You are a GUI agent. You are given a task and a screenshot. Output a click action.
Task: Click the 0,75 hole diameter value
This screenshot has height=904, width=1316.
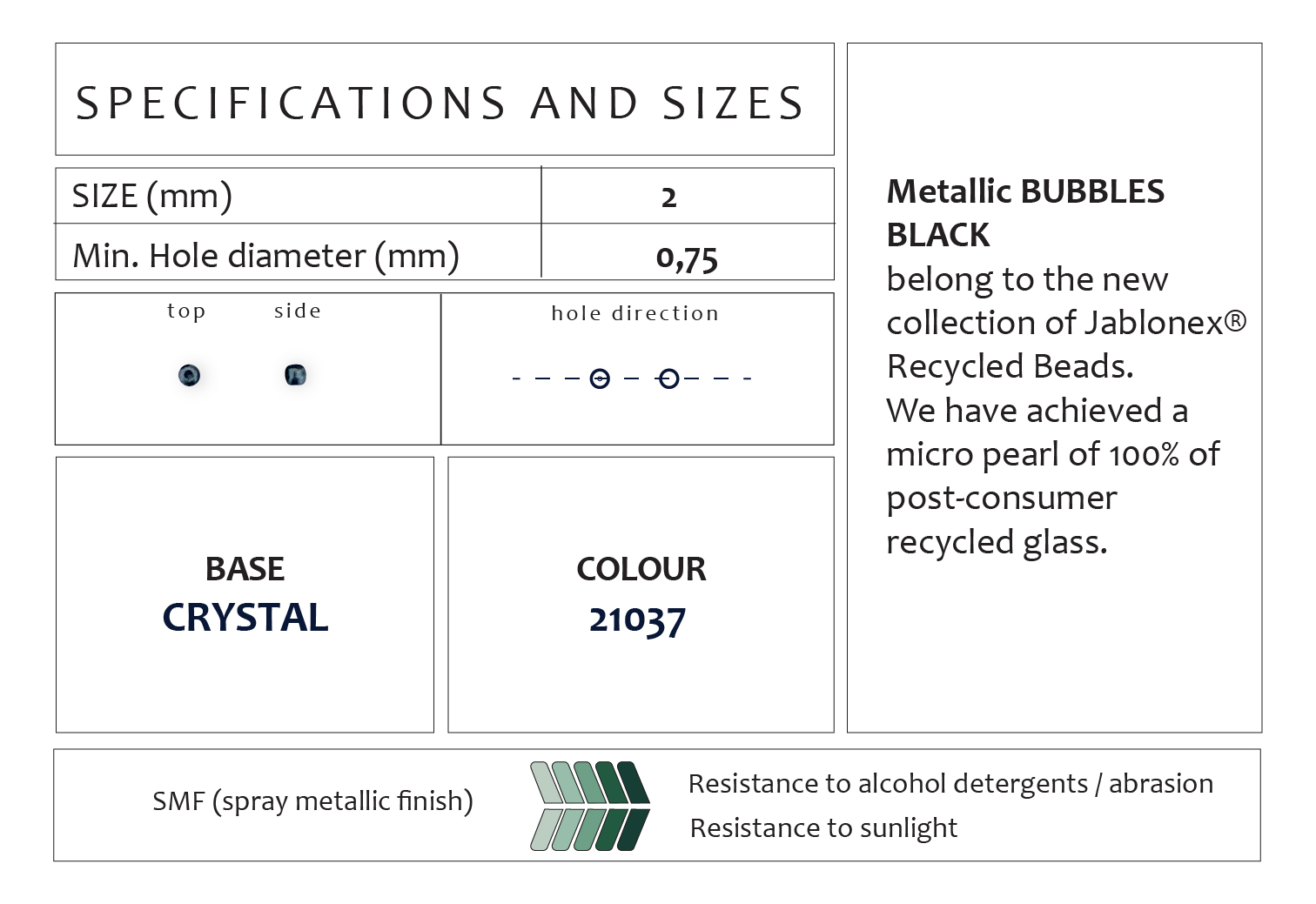coord(687,258)
